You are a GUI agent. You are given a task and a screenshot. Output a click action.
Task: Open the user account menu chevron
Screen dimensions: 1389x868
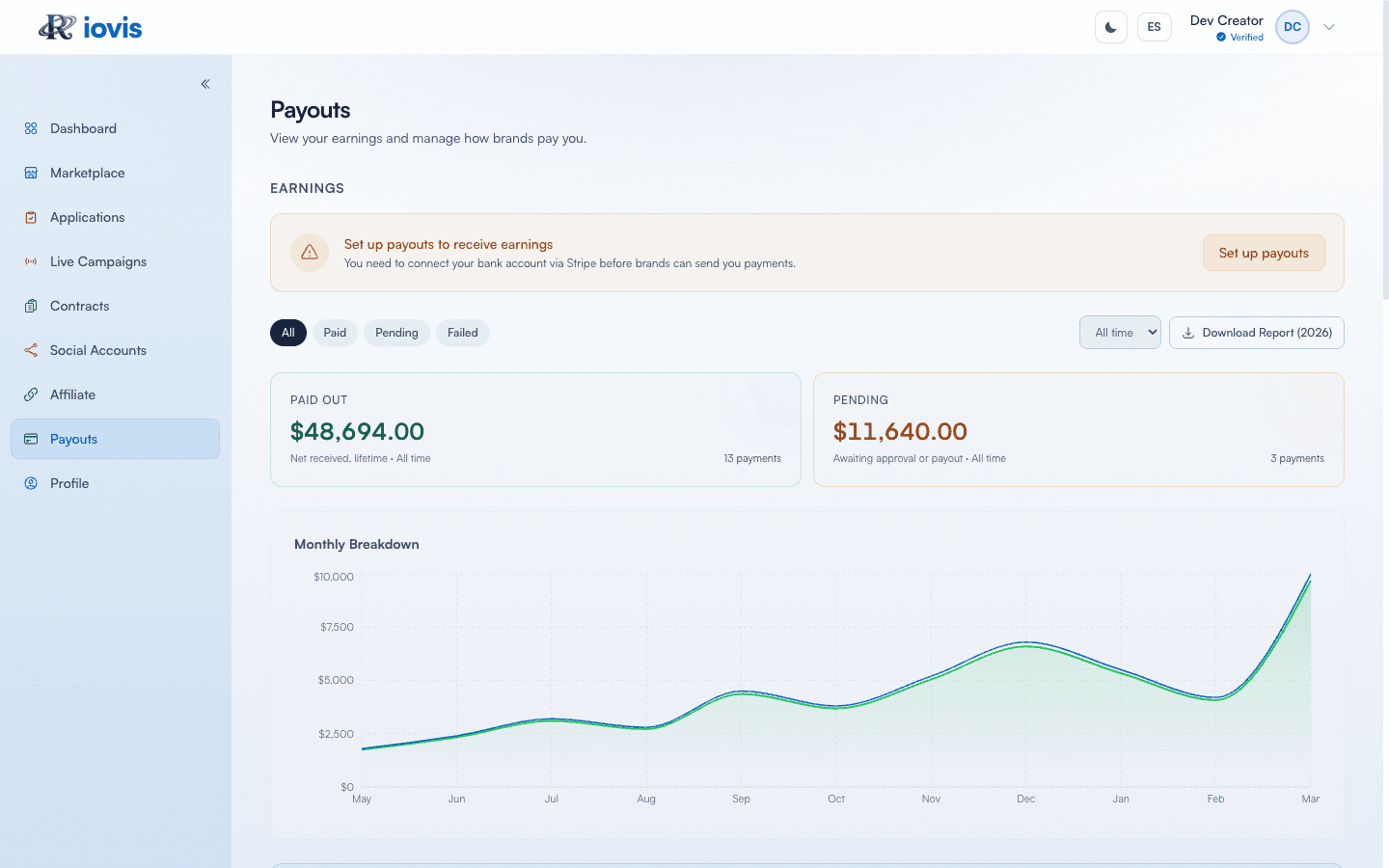tap(1329, 27)
